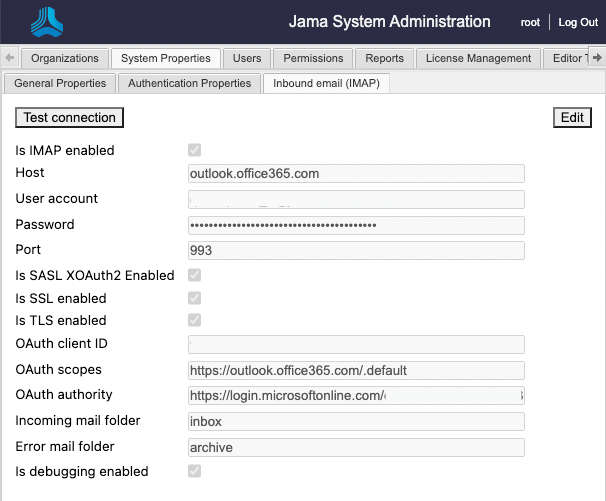Click the OAuth scopes field
606x501 pixels.
[356, 370]
